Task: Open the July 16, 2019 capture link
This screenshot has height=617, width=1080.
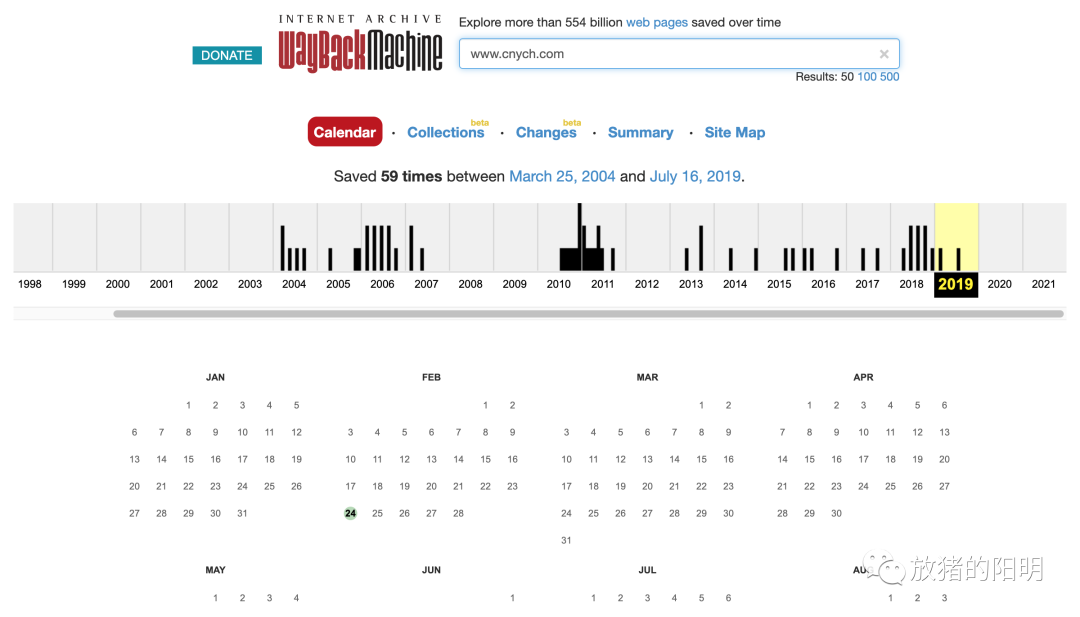Action: pyautogui.click(x=695, y=176)
